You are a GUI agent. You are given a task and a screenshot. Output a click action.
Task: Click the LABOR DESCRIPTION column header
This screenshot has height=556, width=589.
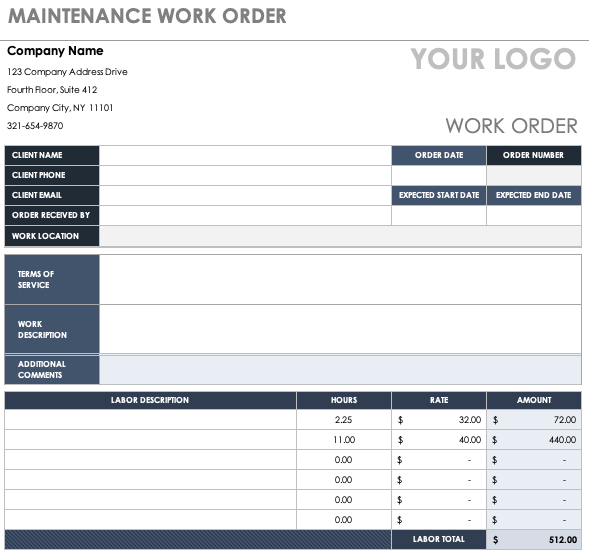(150, 400)
